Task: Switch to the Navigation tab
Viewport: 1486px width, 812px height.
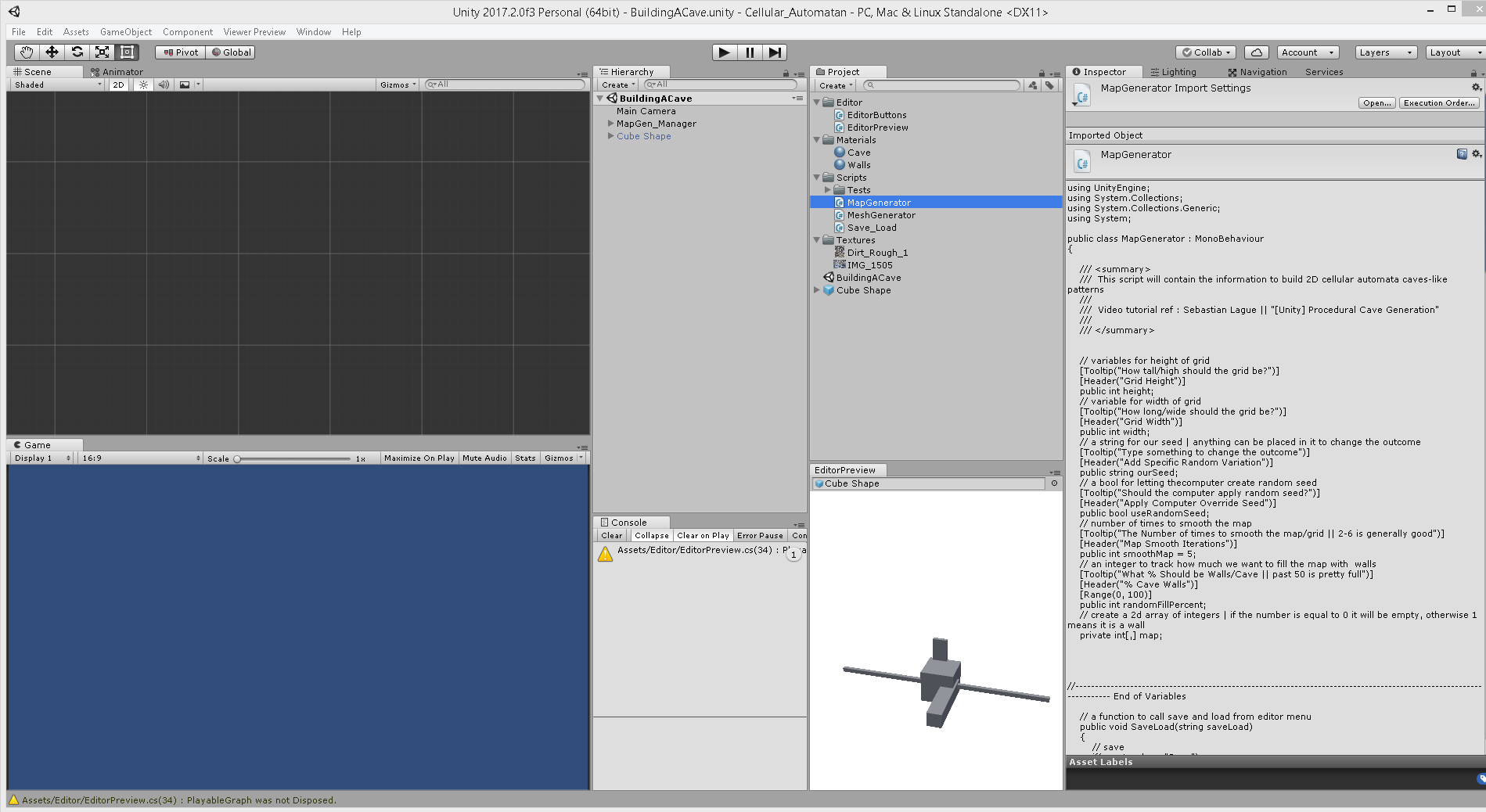Action: (x=1258, y=72)
